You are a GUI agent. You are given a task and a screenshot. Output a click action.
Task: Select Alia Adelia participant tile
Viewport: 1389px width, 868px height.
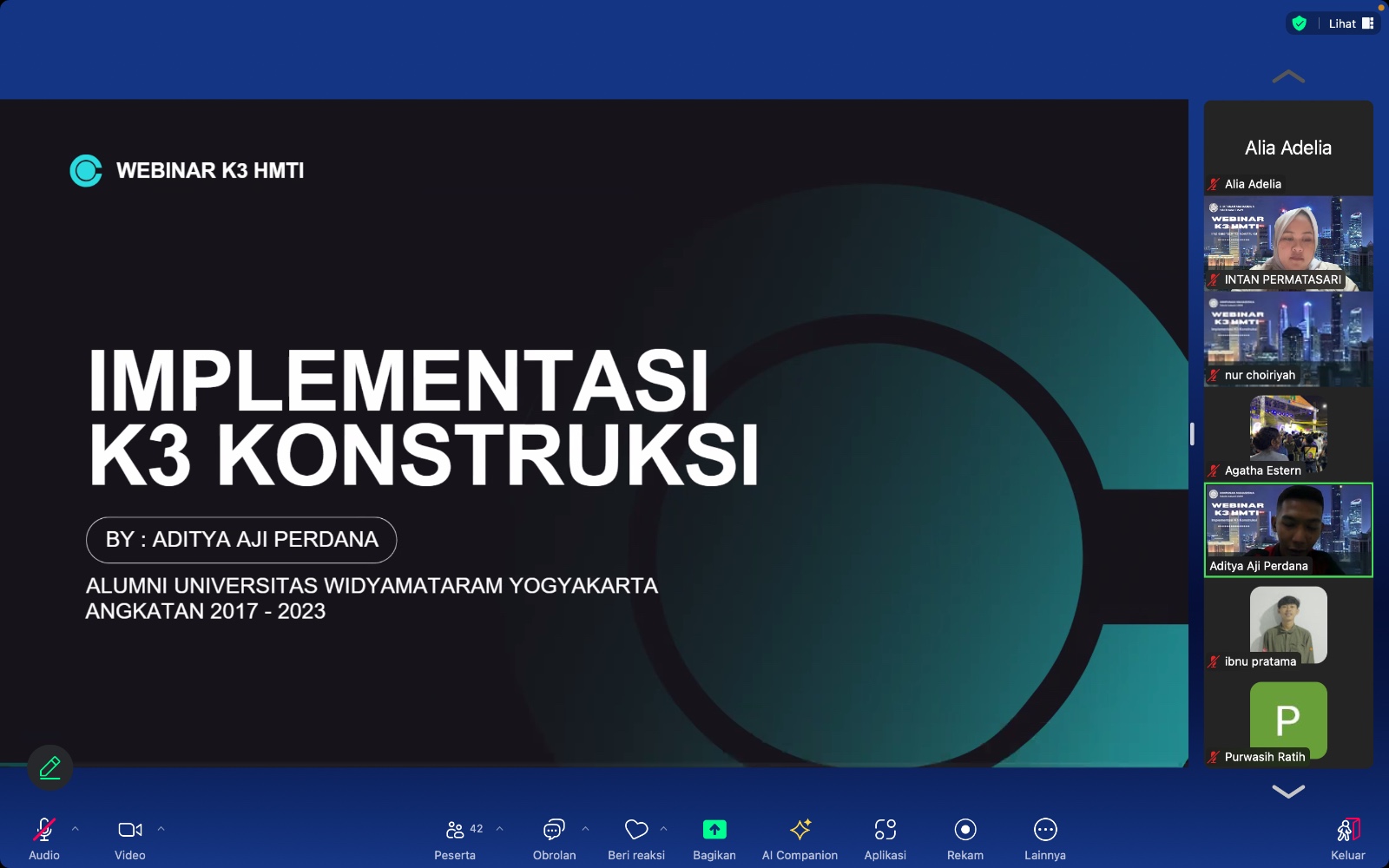[1288, 148]
